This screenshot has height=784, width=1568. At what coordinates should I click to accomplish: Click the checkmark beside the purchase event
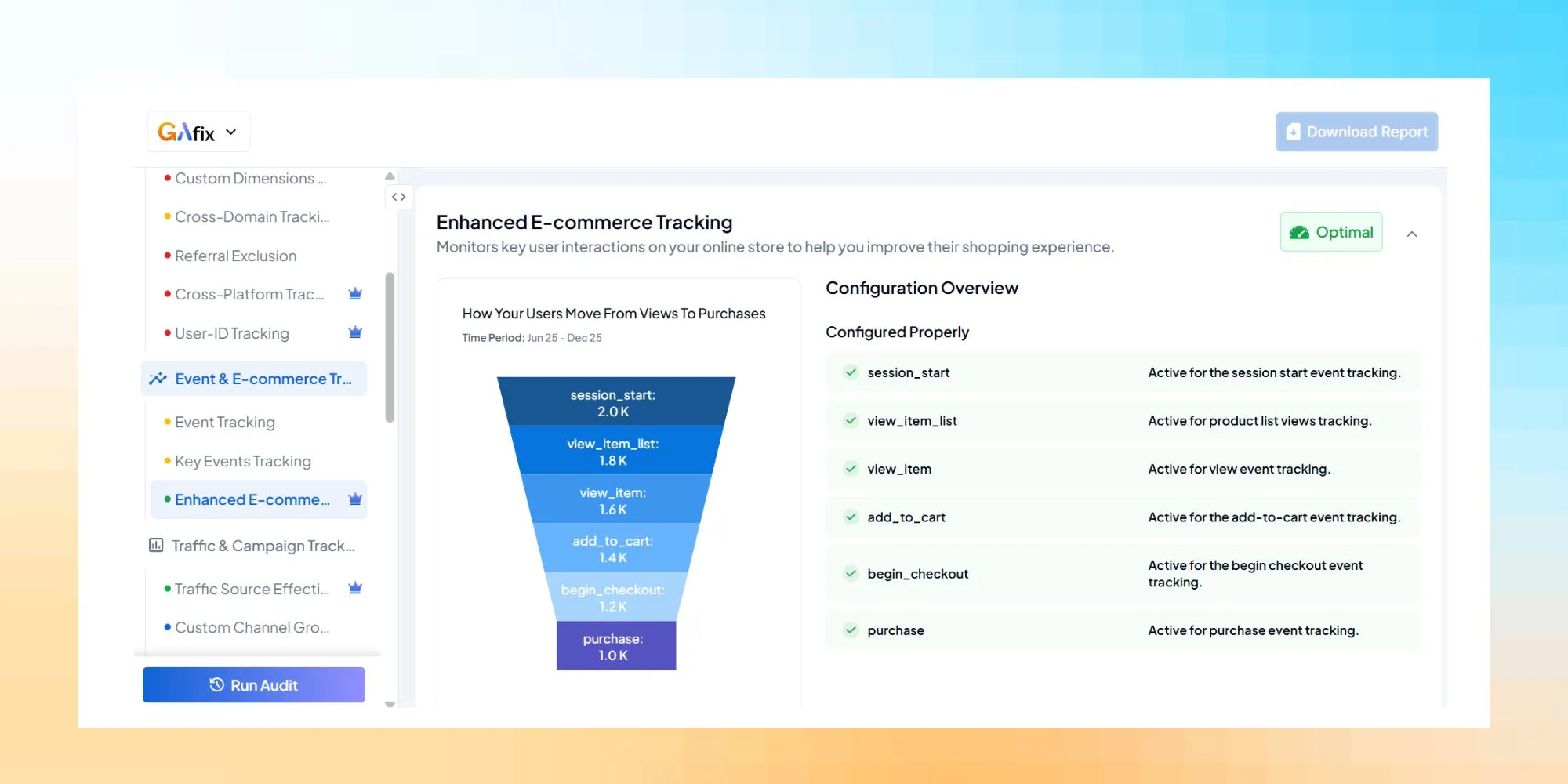click(851, 630)
